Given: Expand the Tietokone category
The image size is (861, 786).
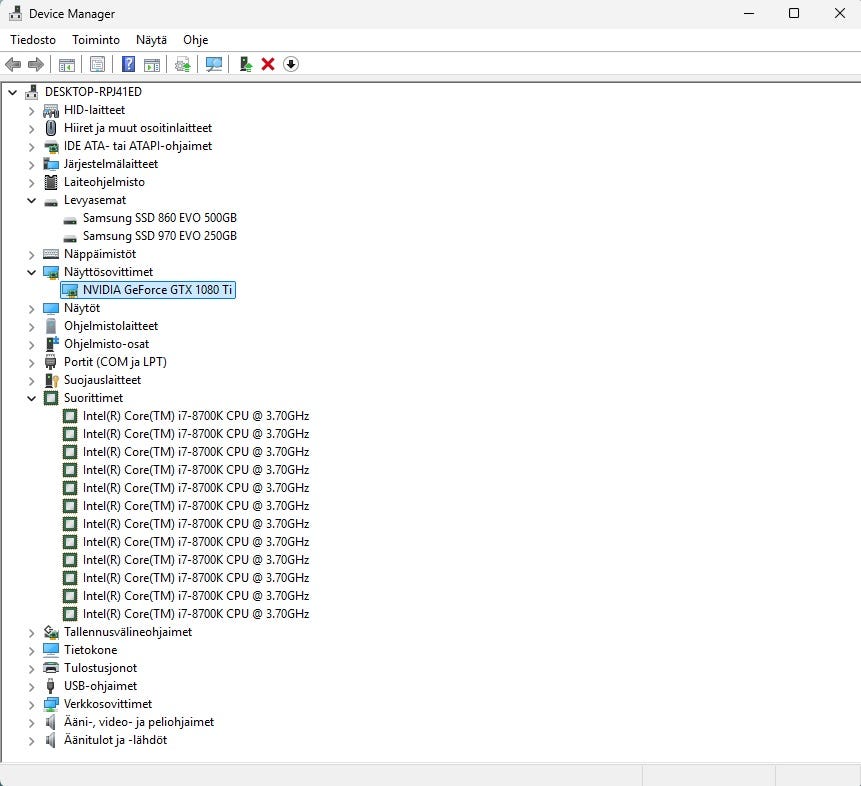Looking at the screenshot, I should [31, 651].
